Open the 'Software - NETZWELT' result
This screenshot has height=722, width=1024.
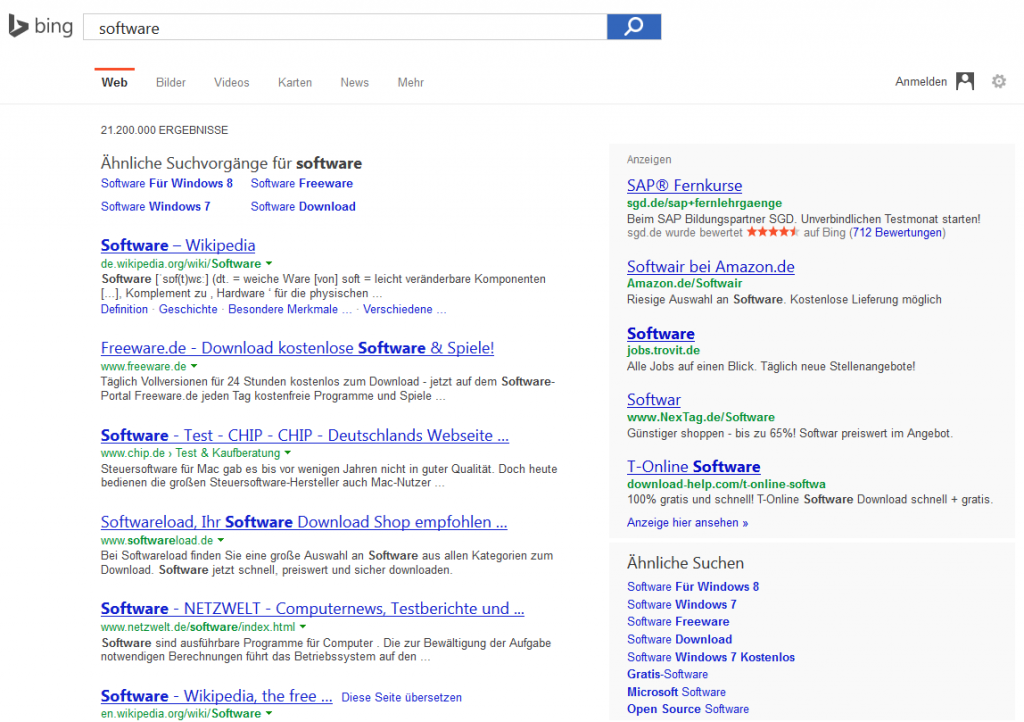click(x=312, y=608)
